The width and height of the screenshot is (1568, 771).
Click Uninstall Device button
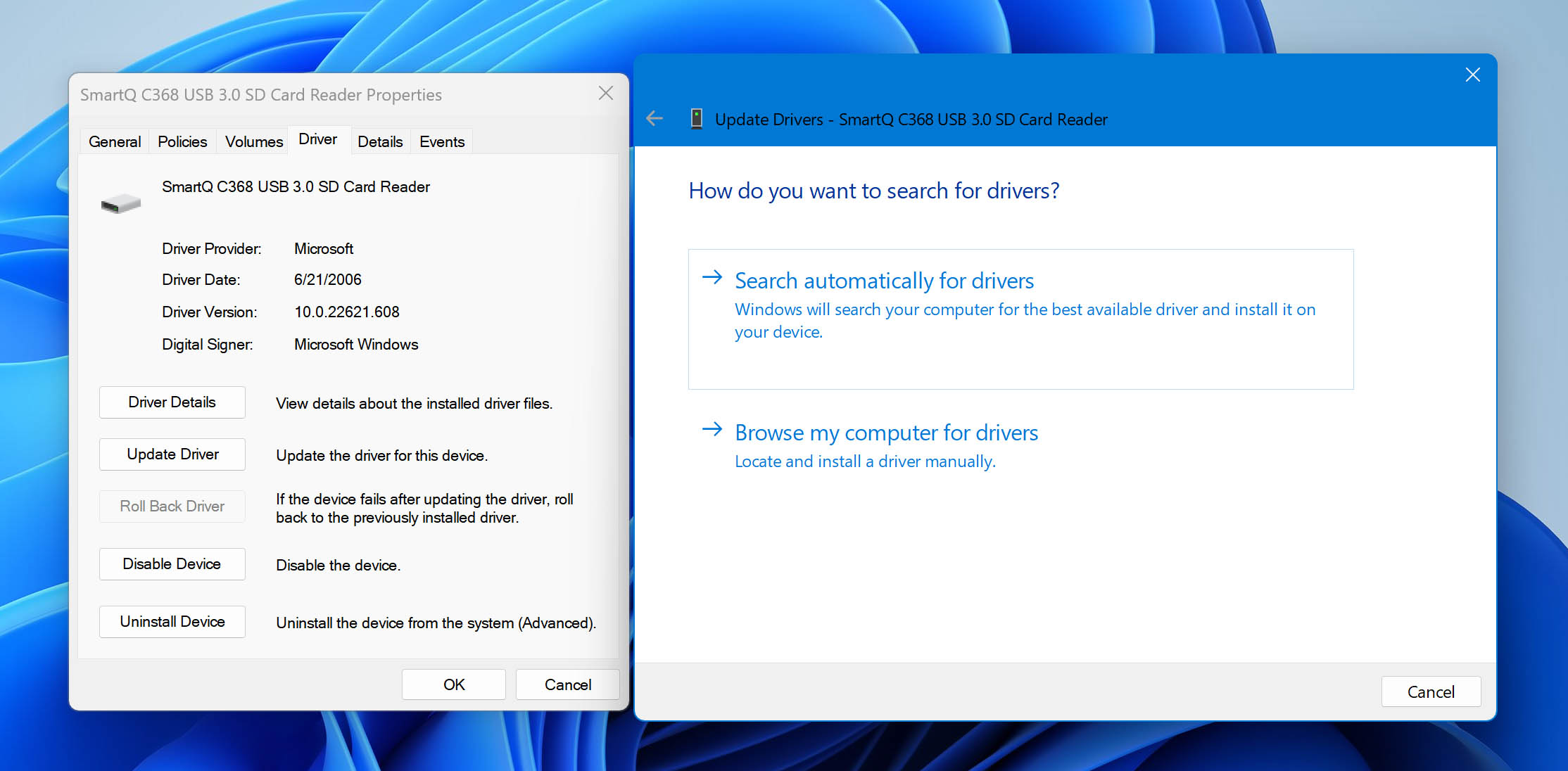tap(172, 622)
